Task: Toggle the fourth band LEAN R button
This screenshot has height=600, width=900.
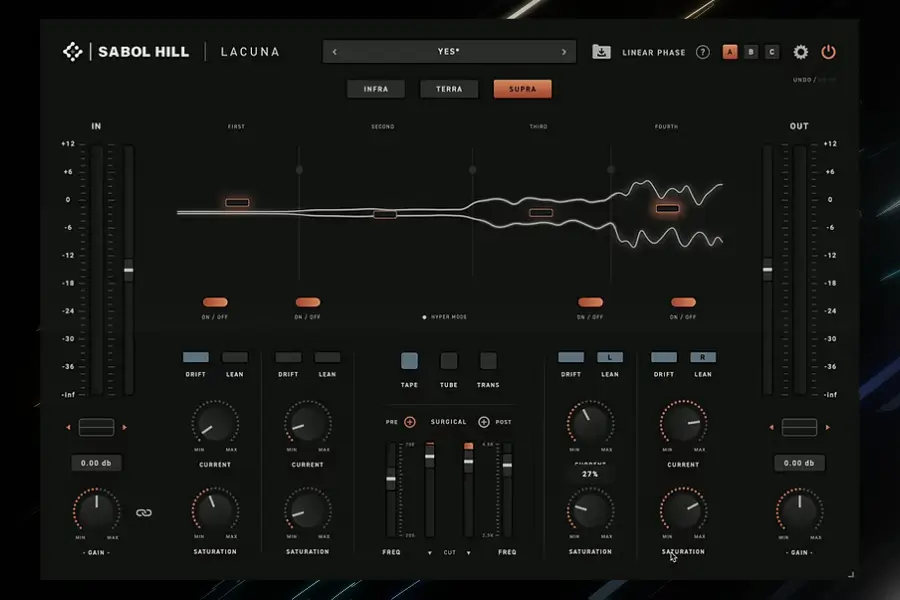Action: 703,357
